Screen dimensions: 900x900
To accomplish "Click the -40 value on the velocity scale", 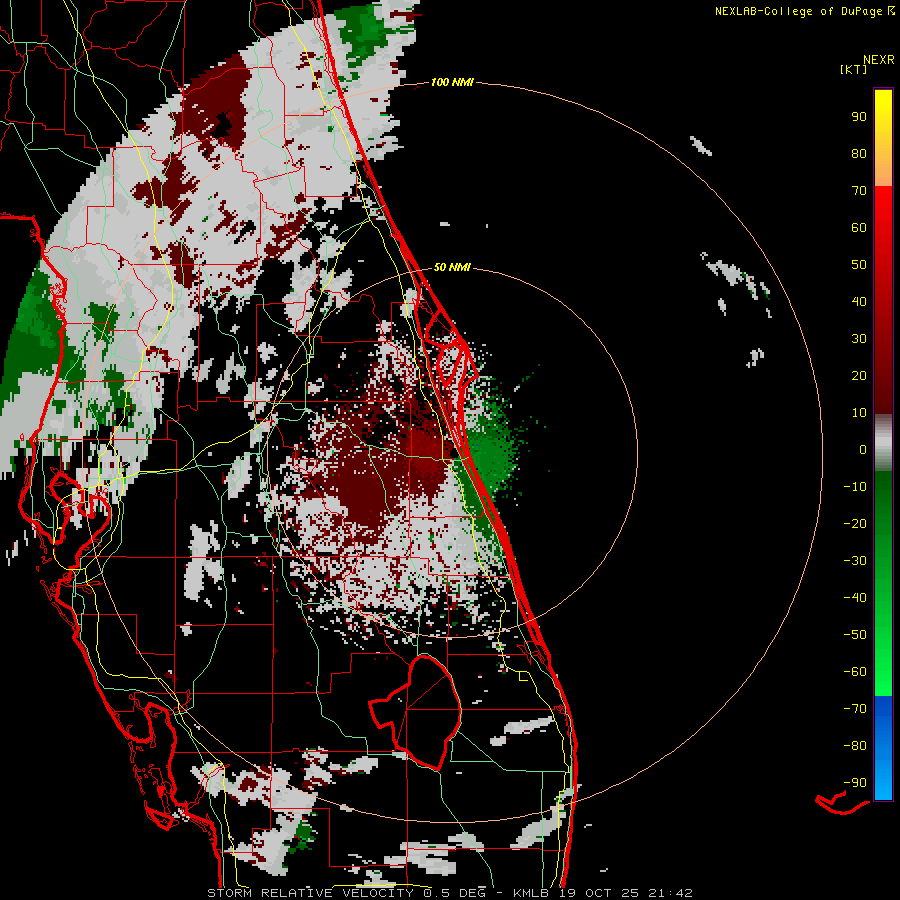I will click(855, 598).
